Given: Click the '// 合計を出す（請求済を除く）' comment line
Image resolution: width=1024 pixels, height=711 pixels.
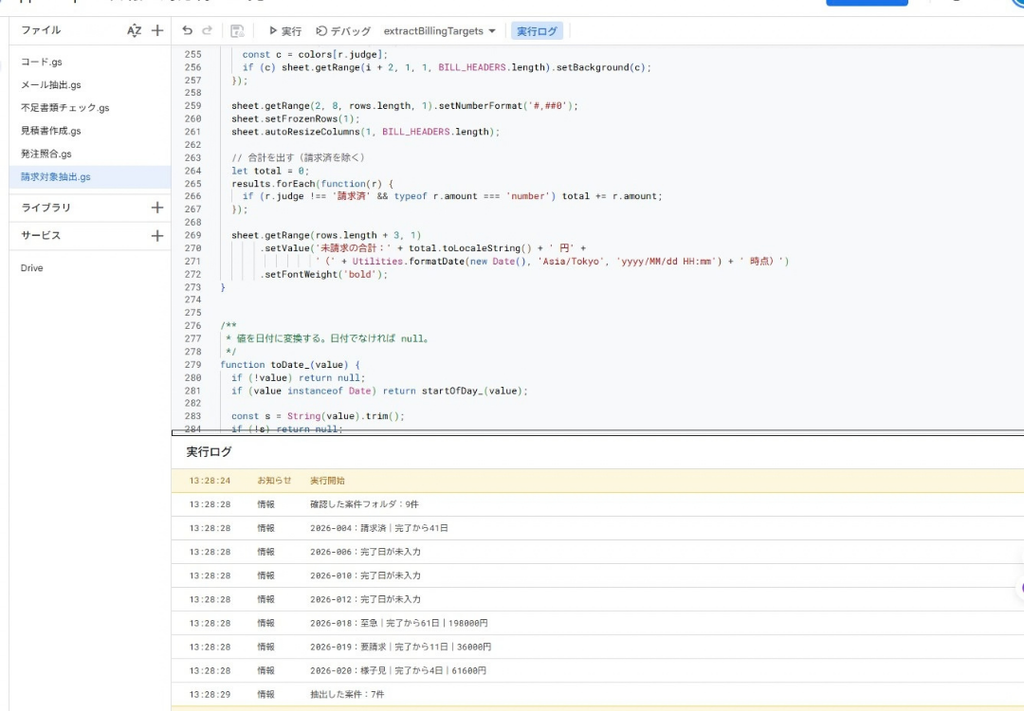Looking at the screenshot, I should (x=298, y=157).
